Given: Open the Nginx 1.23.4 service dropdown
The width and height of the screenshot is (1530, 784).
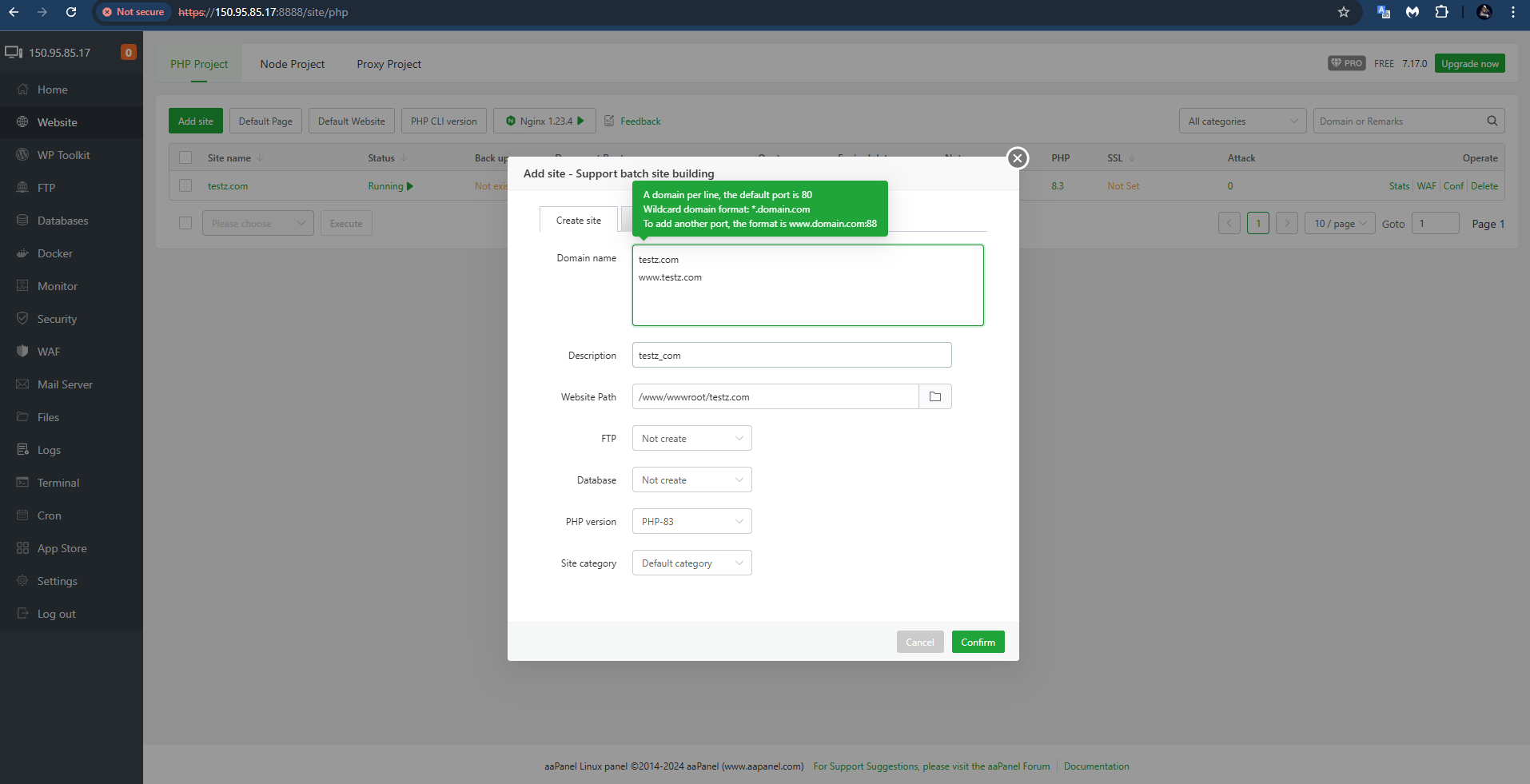Looking at the screenshot, I should tap(544, 121).
